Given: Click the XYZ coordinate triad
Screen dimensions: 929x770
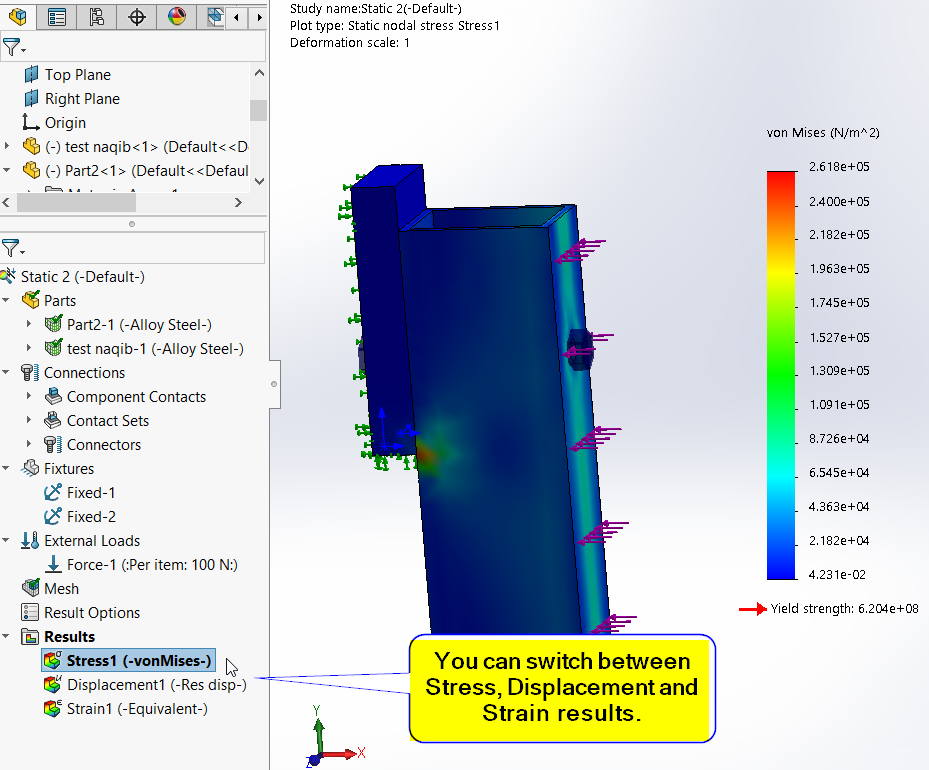Looking at the screenshot, I should pos(335,737).
